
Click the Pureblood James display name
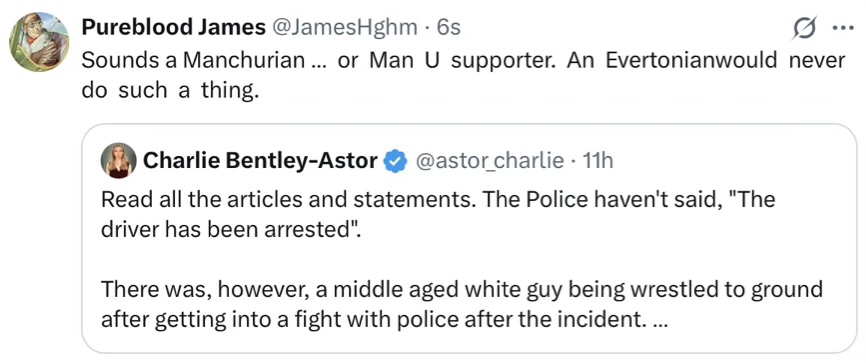coord(174,28)
